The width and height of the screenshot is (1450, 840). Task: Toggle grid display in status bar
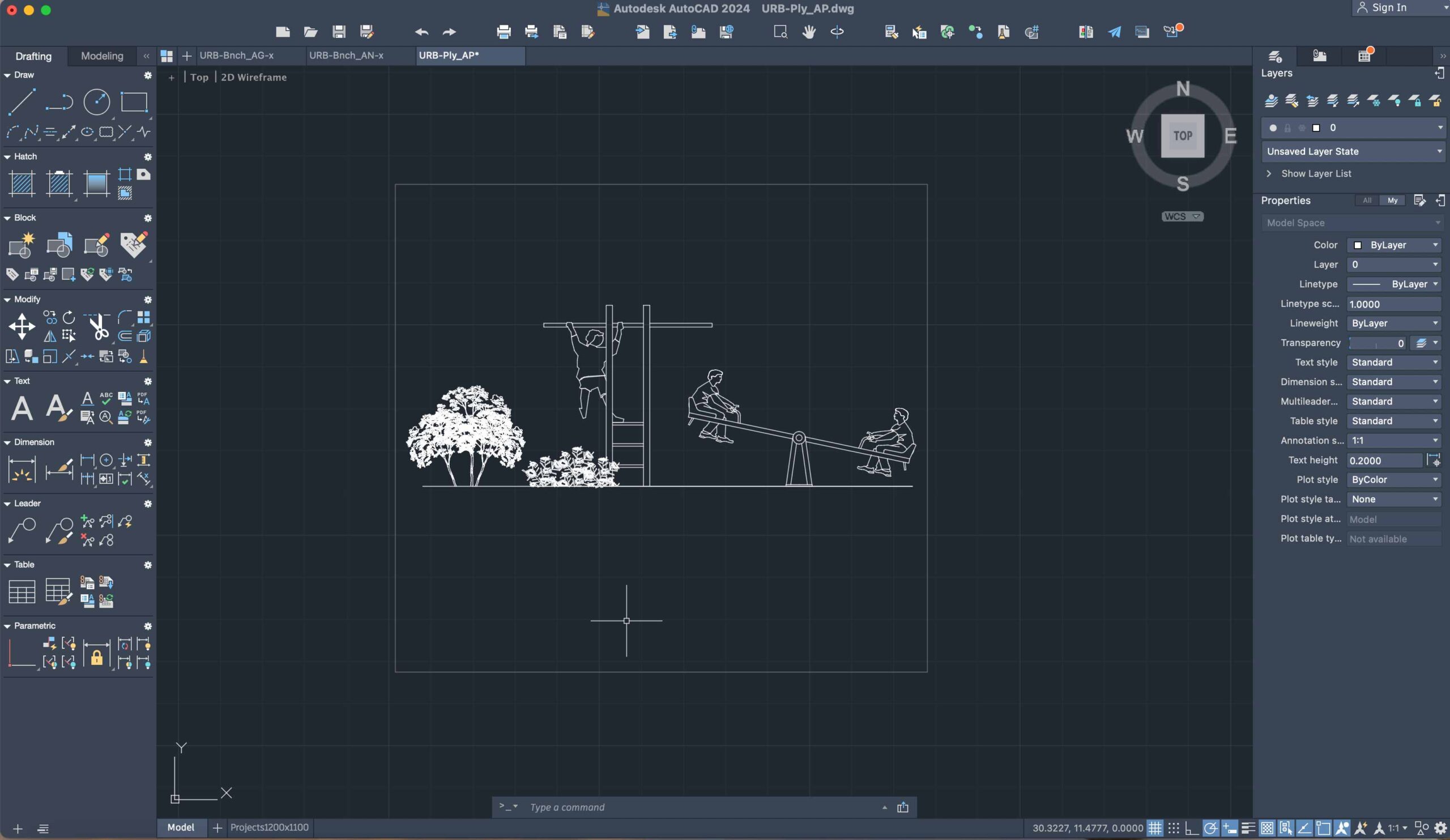click(1154, 828)
